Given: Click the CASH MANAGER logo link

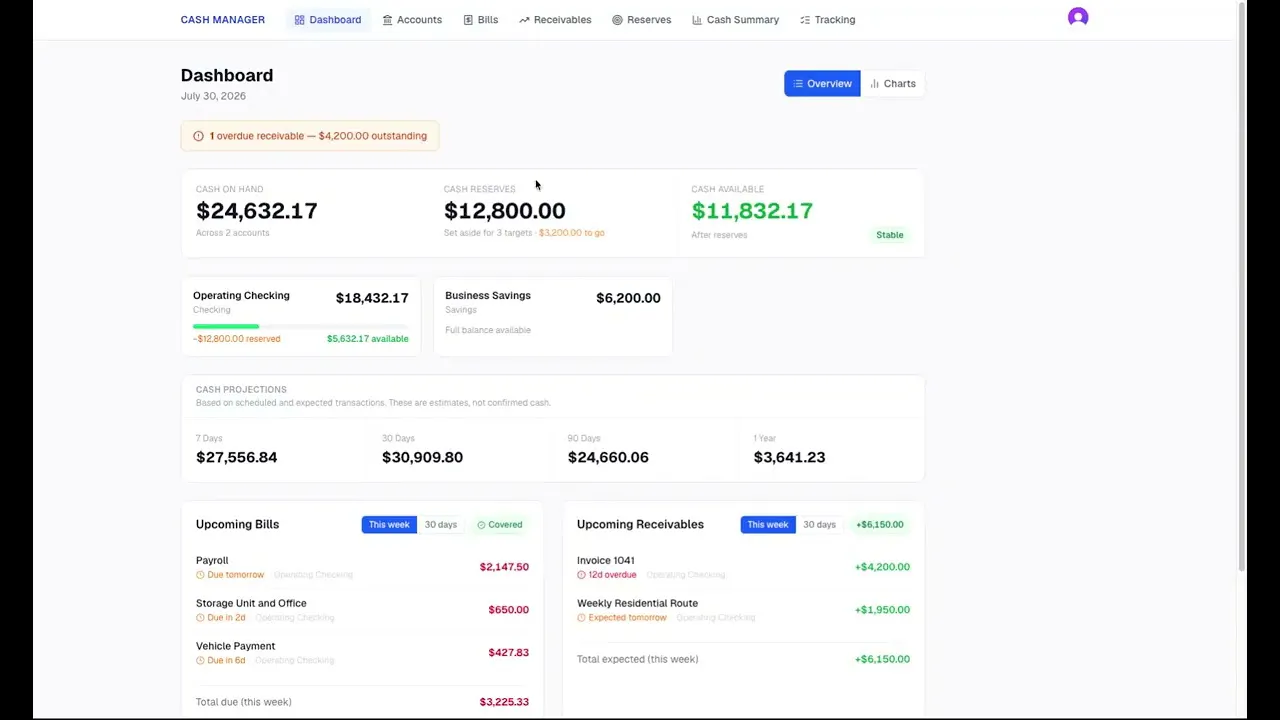Looking at the screenshot, I should click(223, 20).
